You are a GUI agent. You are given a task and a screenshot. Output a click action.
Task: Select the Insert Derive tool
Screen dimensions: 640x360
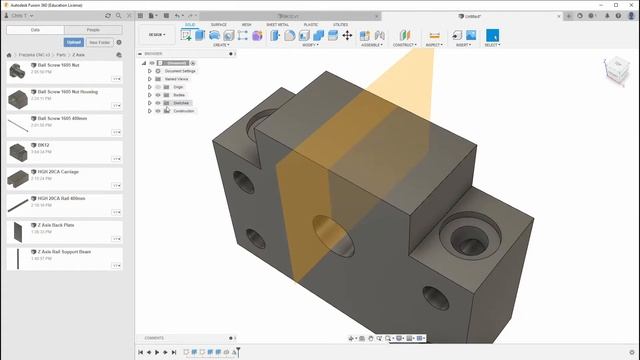(x=457, y=36)
